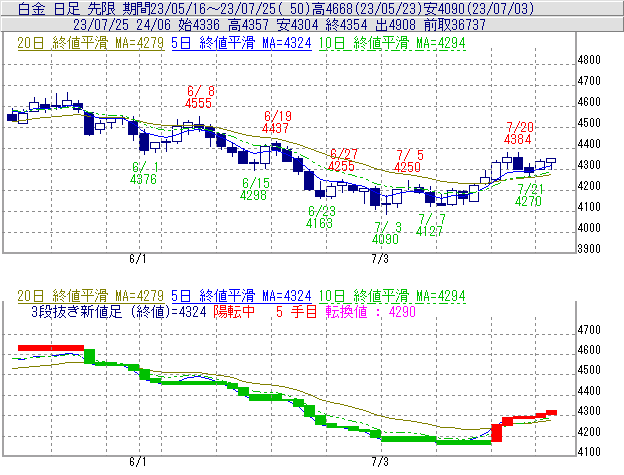Click the 4700 axis label in lower chart
Image resolution: width=624 pixels, height=475 pixels.
tap(589, 330)
